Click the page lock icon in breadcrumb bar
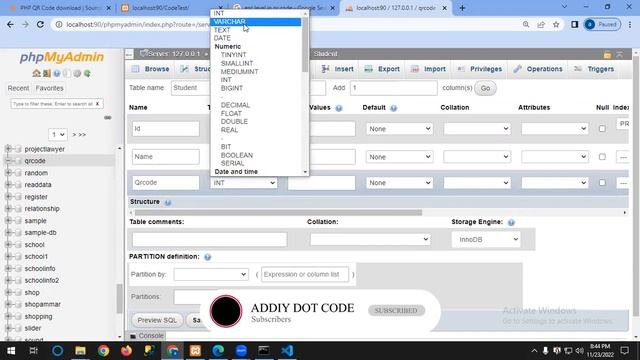 point(607,54)
